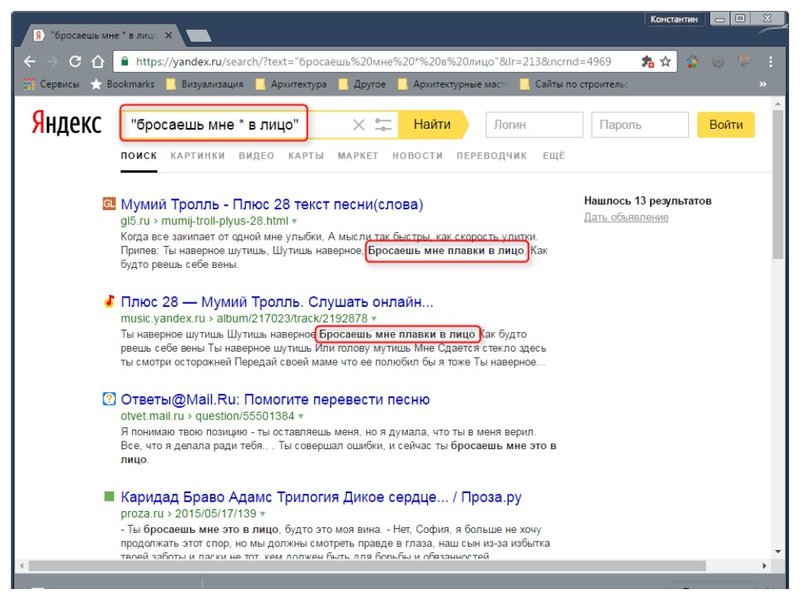Viewport: 800px width, 600px height.
Task: Click the Ответы@Mail.Ru result favicon
Action: pos(110,399)
